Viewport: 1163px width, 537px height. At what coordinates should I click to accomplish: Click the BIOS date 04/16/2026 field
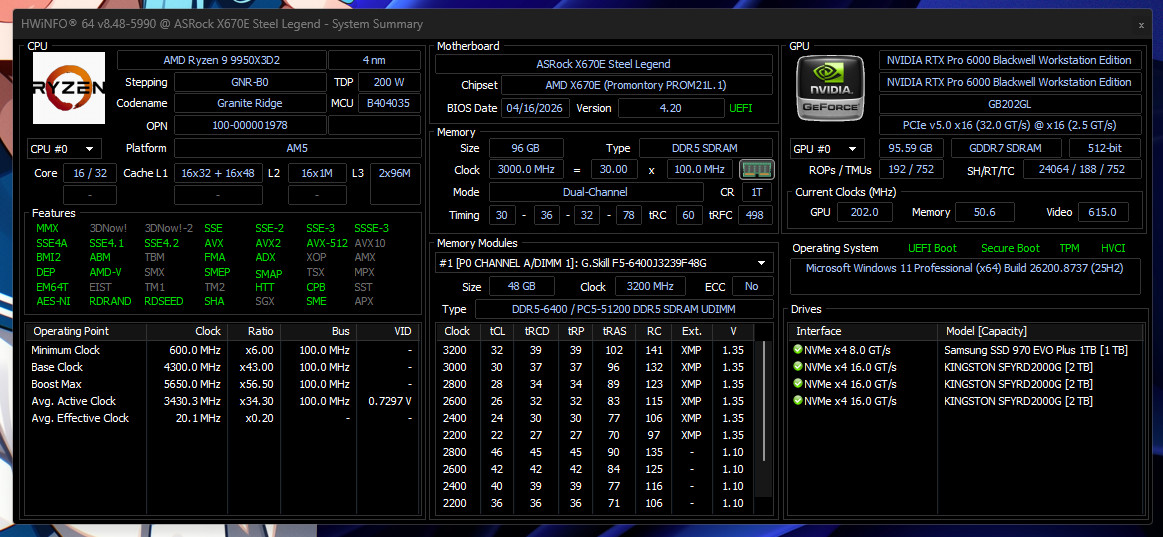tap(536, 108)
